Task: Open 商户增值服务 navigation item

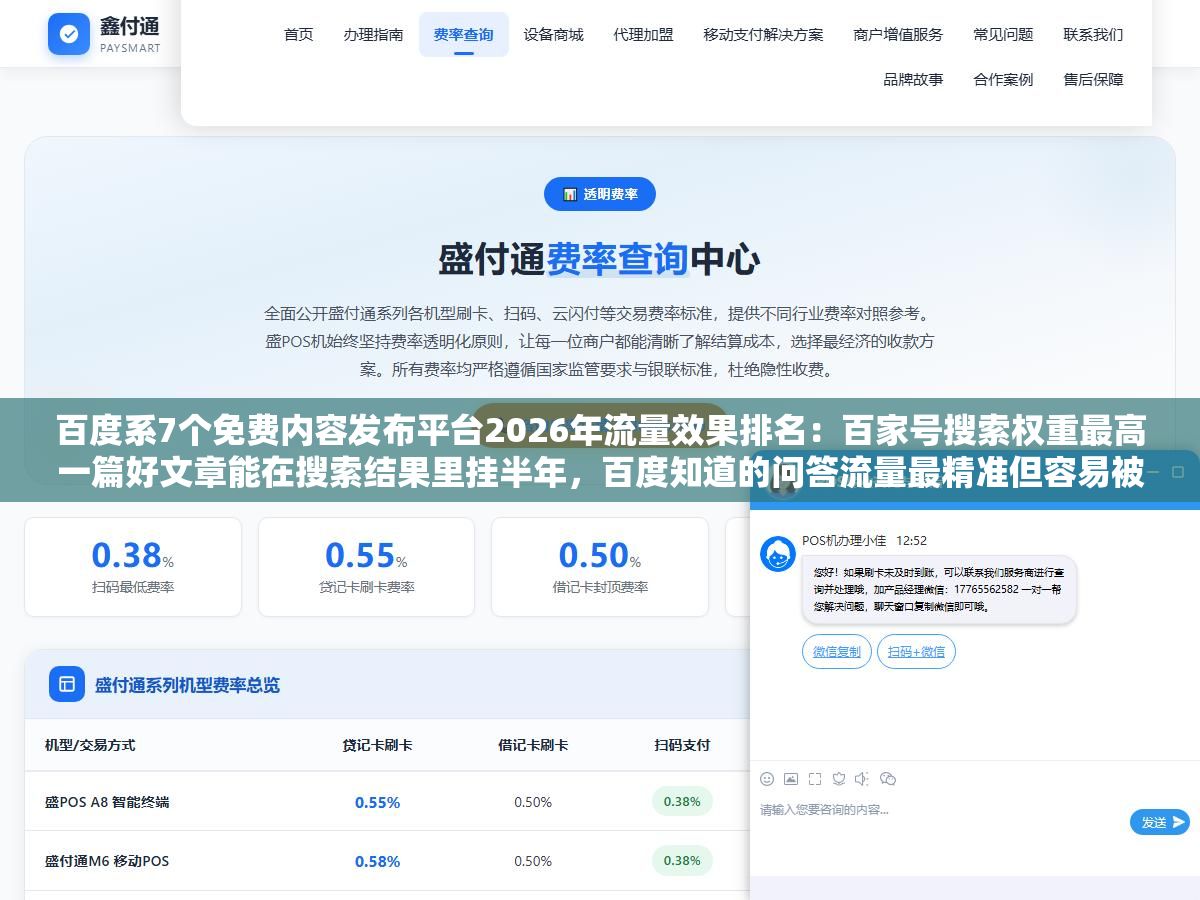Action: (x=899, y=34)
